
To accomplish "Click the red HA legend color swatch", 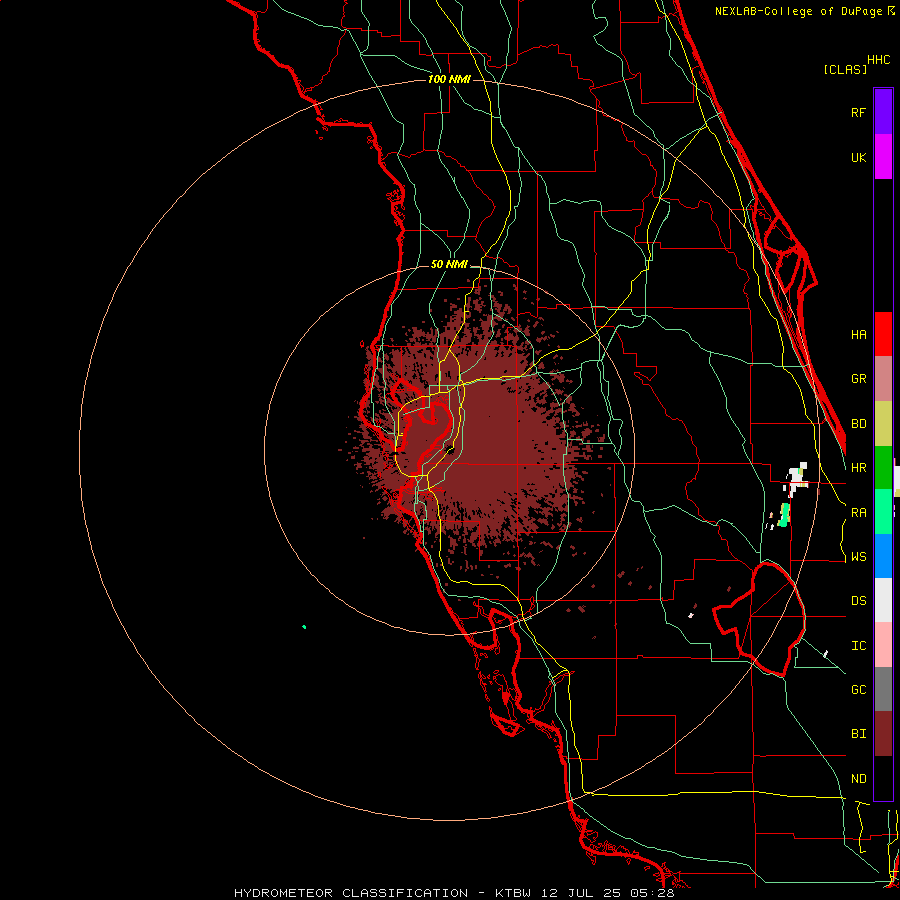I will point(883,334).
